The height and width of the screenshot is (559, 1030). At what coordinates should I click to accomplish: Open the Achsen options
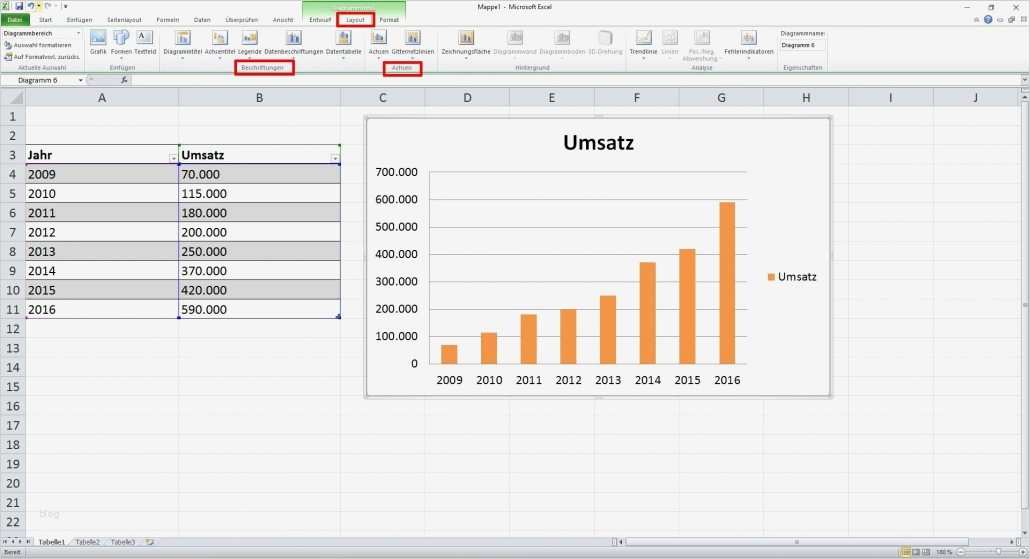(x=378, y=43)
